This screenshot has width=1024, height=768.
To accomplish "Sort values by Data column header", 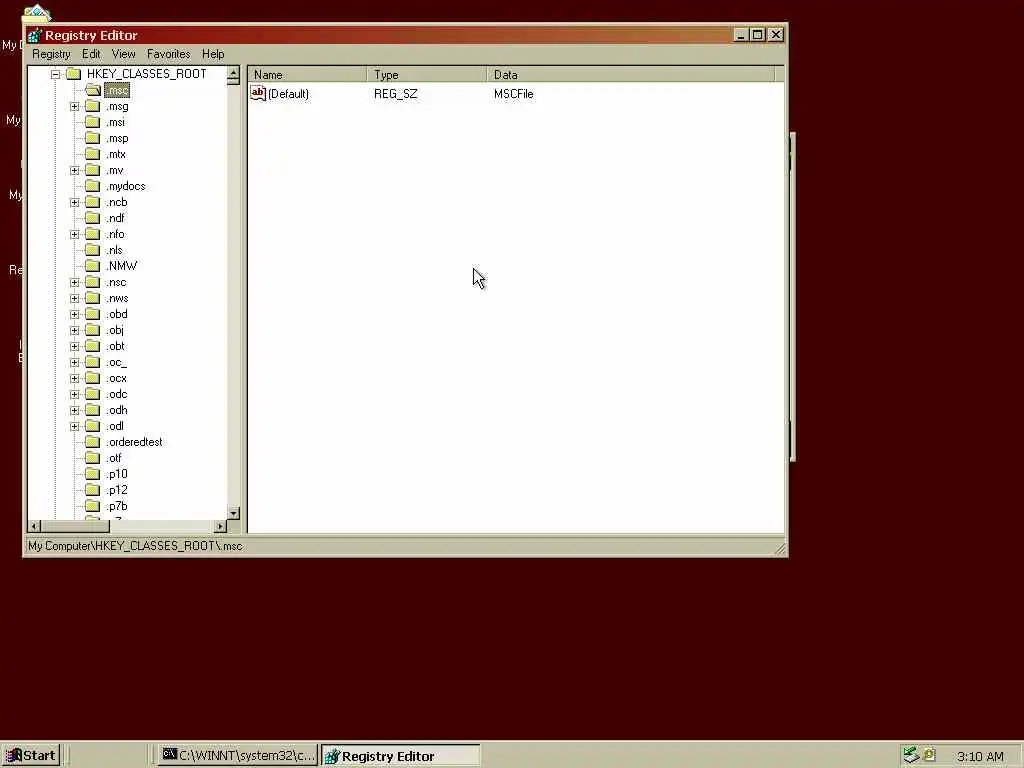I will [x=631, y=74].
